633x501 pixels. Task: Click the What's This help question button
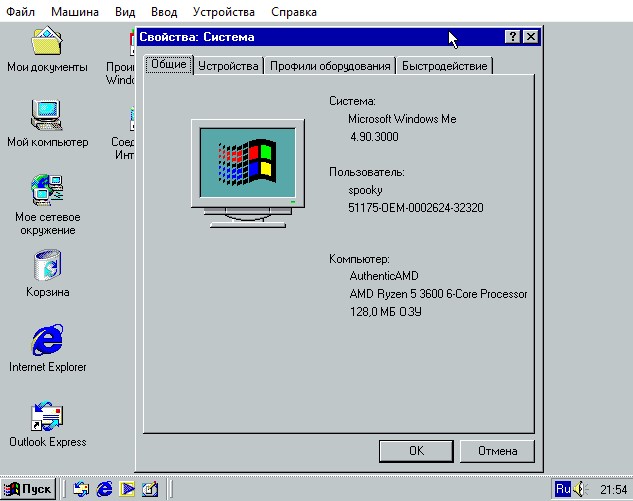(x=512, y=37)
